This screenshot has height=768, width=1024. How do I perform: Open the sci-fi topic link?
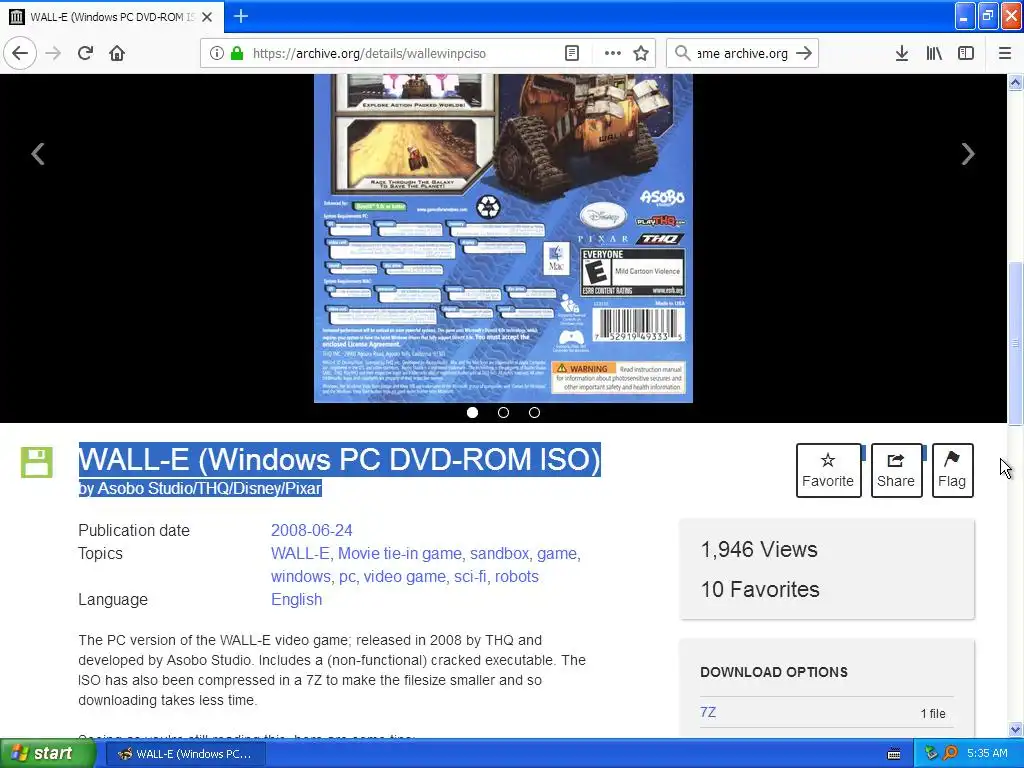(470, 577)
